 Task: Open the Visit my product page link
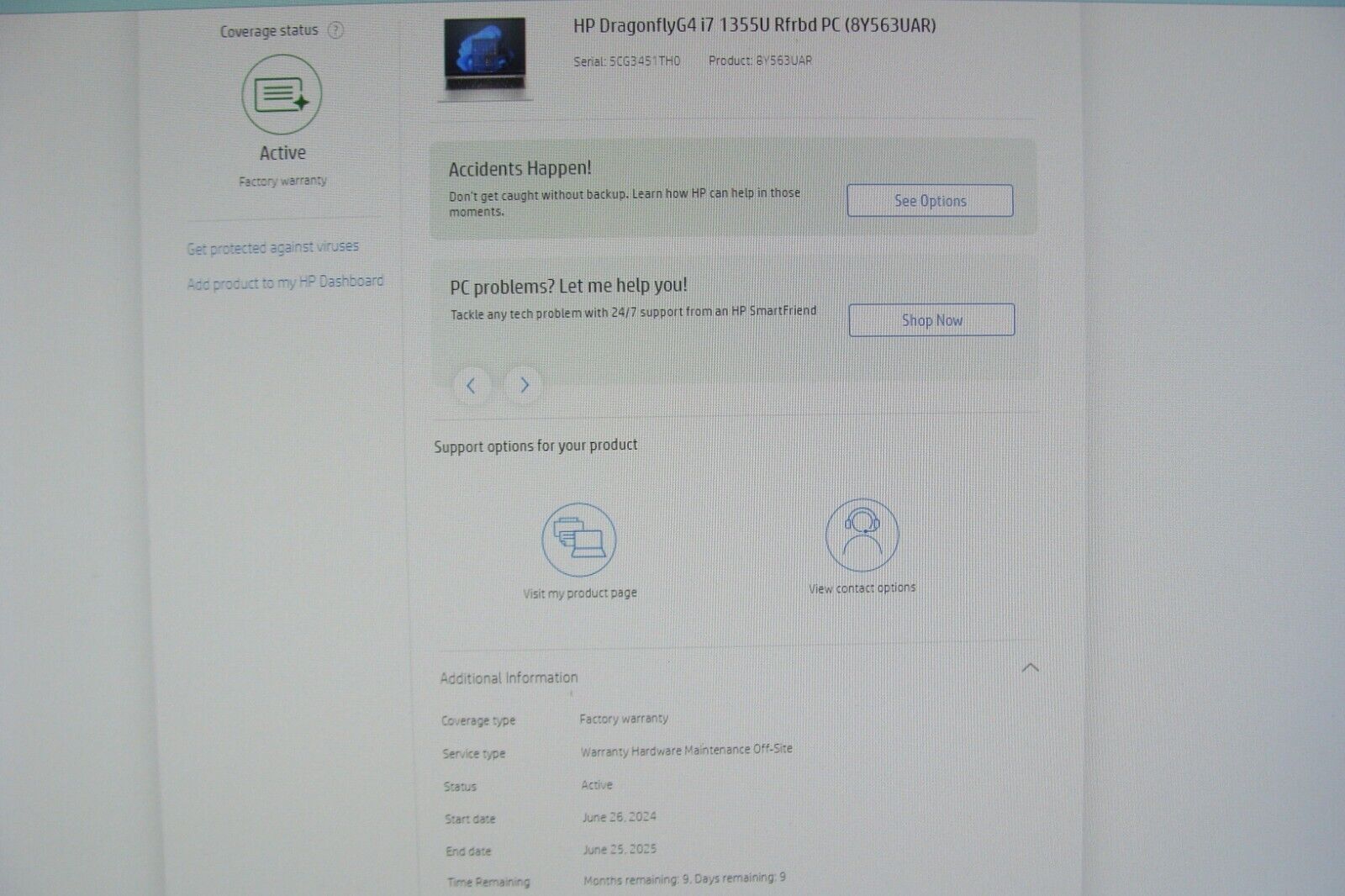(x=580, y=593)
